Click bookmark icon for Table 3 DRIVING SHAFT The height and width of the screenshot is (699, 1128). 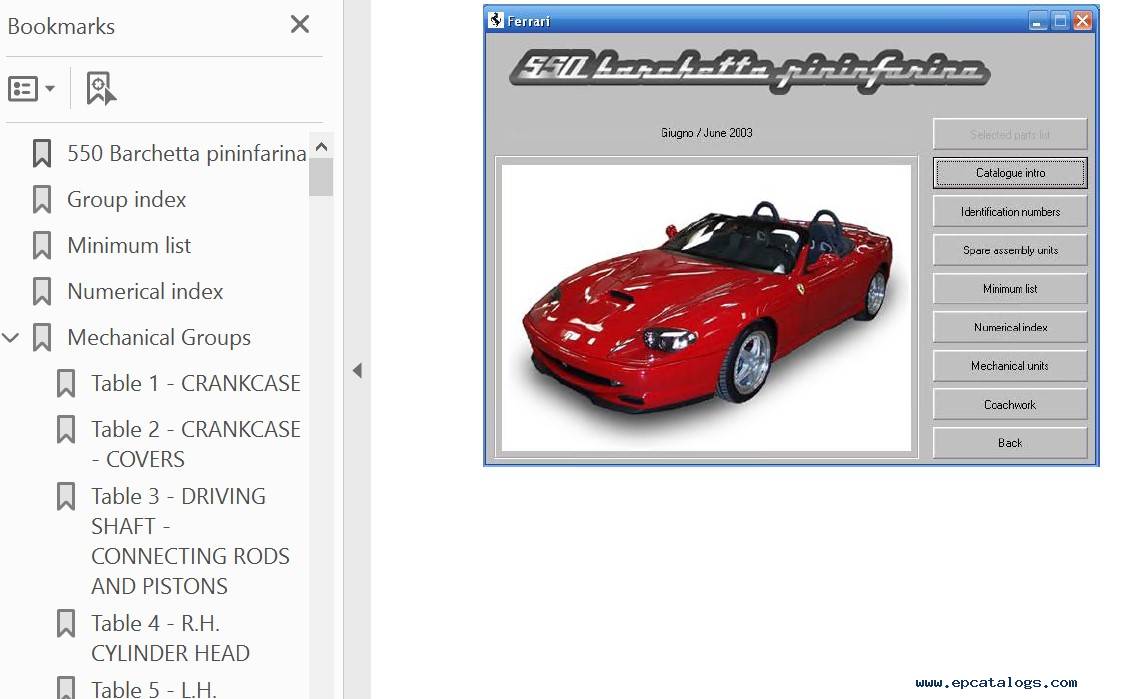(65, 496)
